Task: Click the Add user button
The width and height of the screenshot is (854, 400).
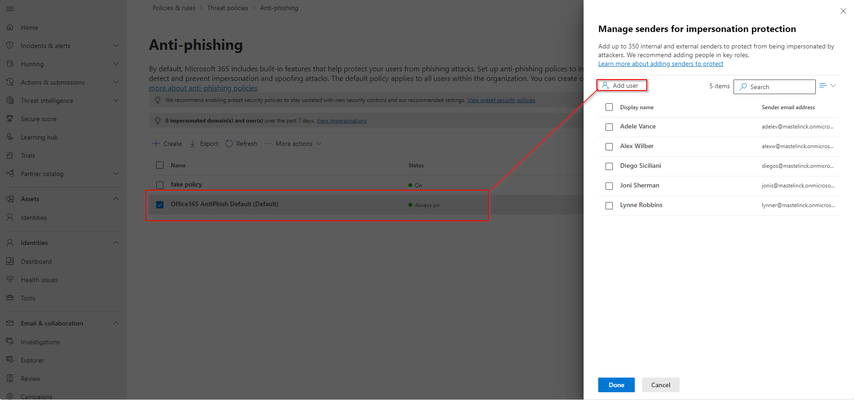Action: pyautogui.click(x=621, y=86)
